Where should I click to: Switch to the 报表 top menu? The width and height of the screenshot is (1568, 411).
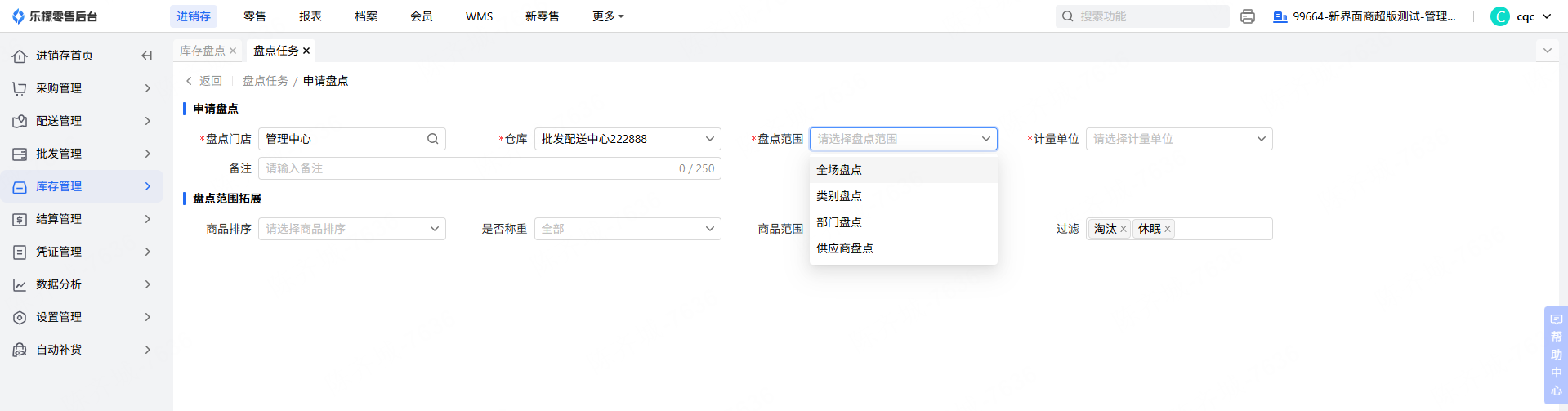[310, 16]
